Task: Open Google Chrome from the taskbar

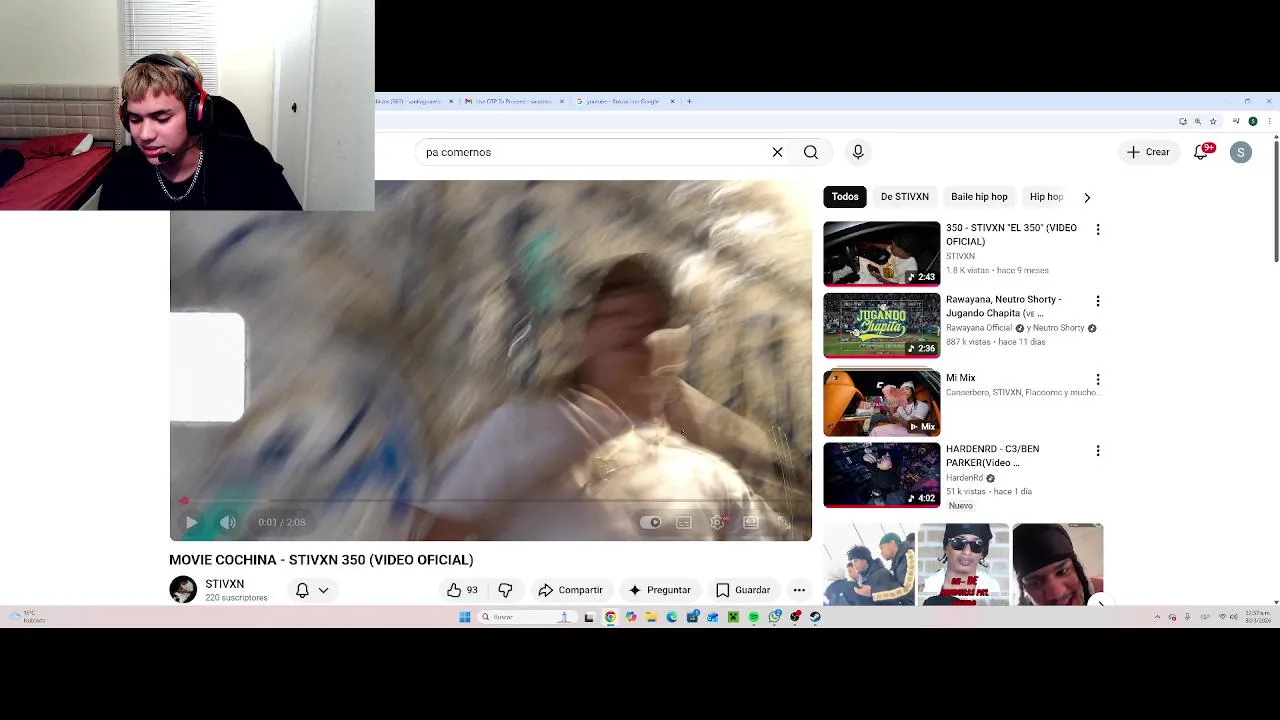Action: tap(610, 617)
